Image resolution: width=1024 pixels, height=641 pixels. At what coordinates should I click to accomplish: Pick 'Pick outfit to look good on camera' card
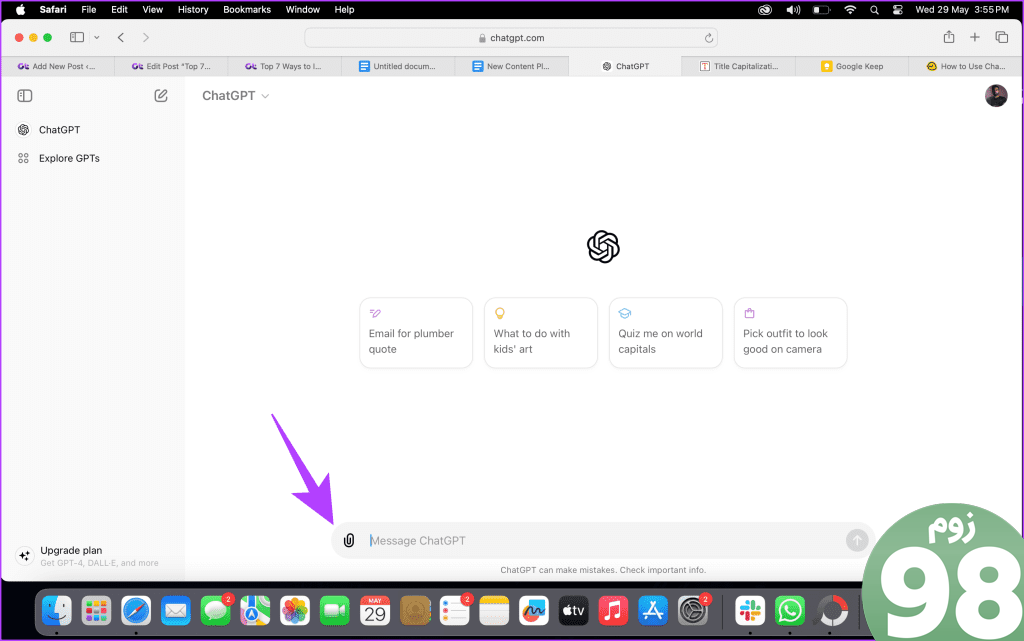[x=790, y=333]
